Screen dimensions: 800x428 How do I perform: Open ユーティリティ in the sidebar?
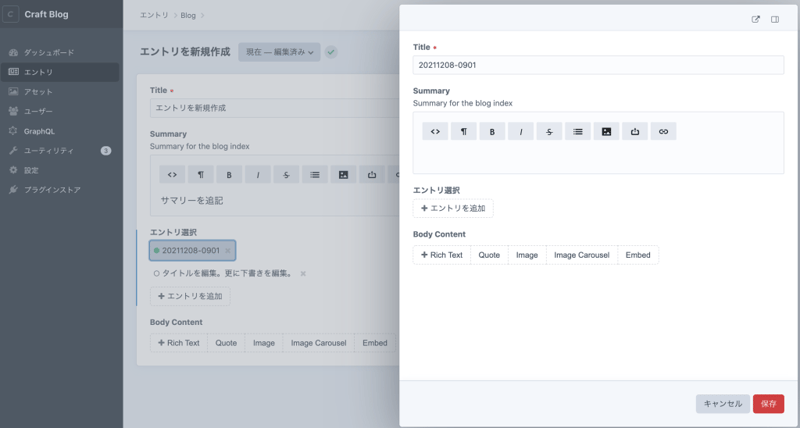pos(49,150)
